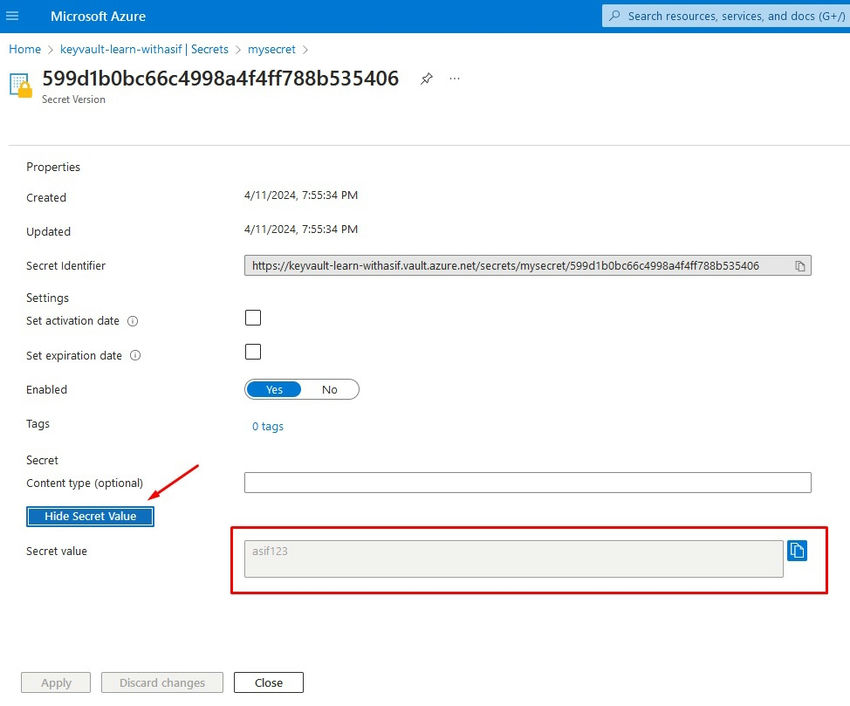
Task: Click the Content type input field
Action: (527, 483)
